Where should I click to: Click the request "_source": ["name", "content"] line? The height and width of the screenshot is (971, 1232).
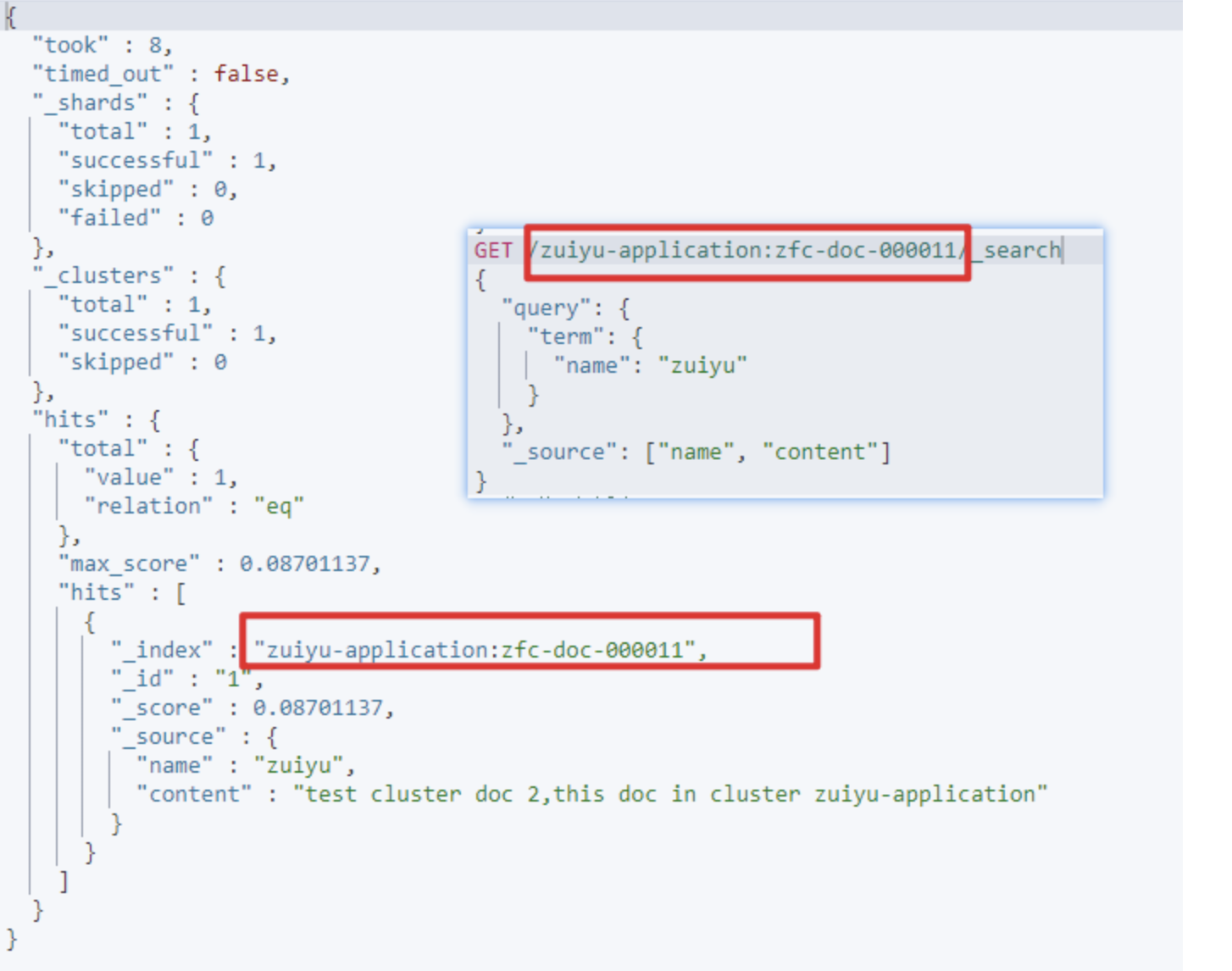[x=696, y=452]
